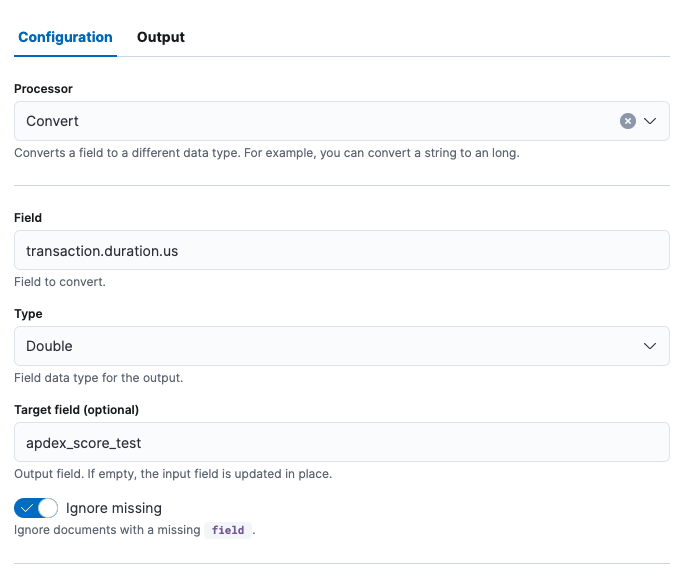This screenshot has height=582, width=692.
Task: Toggle the Ignore missing switch
Action: tap(36, 508)
